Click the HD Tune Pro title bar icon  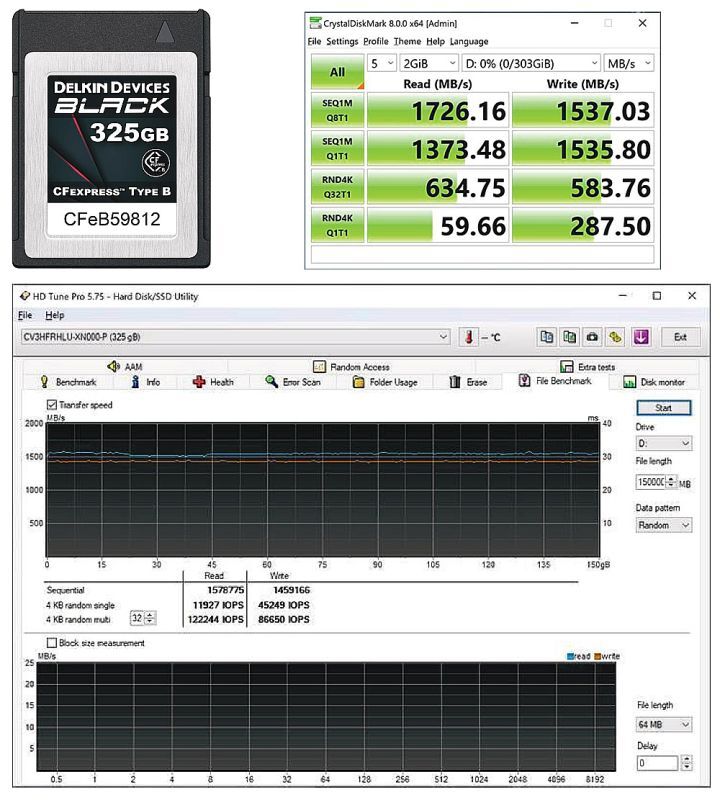point(24,296)
